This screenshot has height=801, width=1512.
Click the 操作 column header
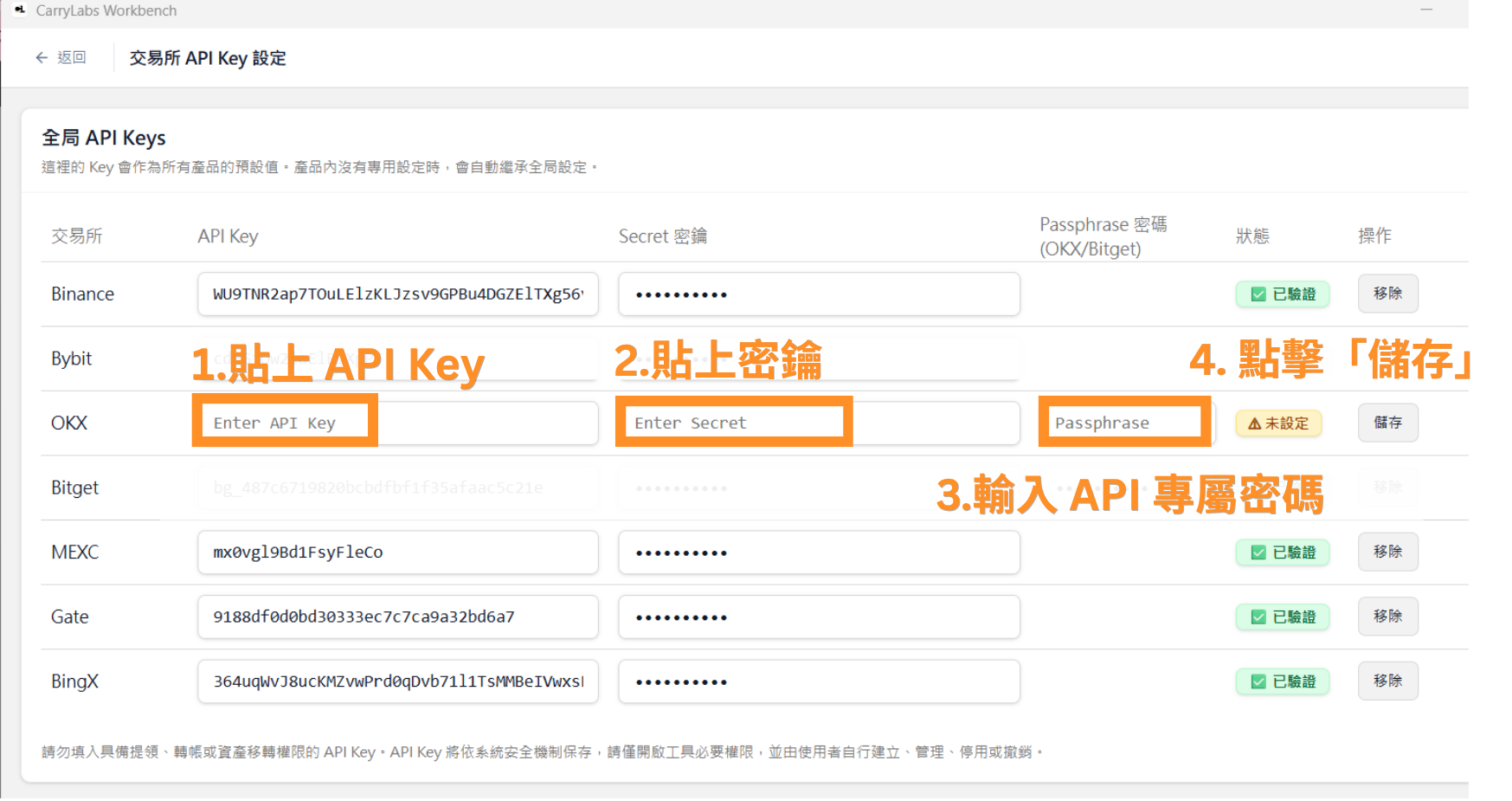click(1374, 236)
